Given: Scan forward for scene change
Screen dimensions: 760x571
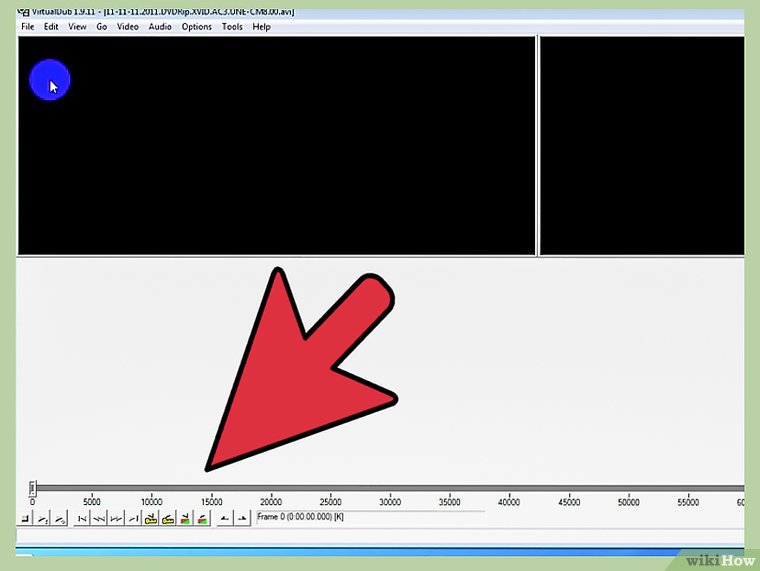Looking at the screenshot, I should [202, 519].
